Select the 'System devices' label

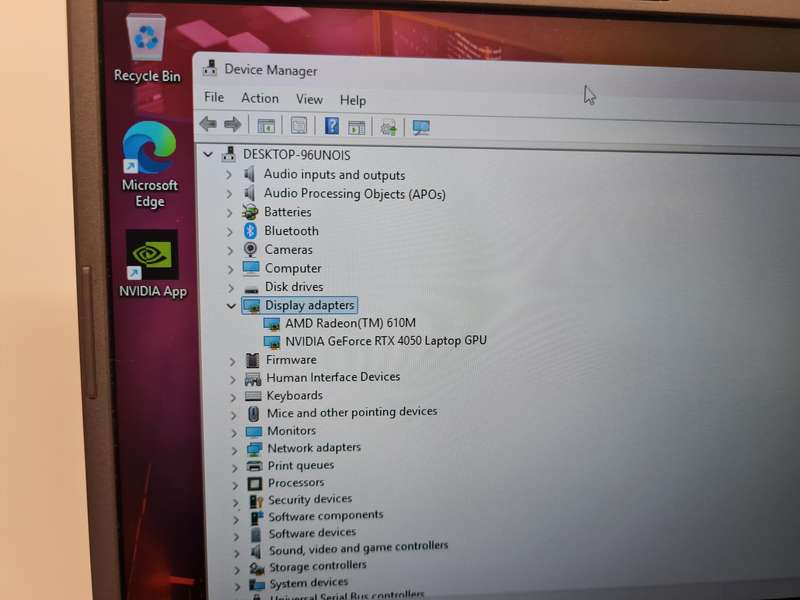pos(309,582)
